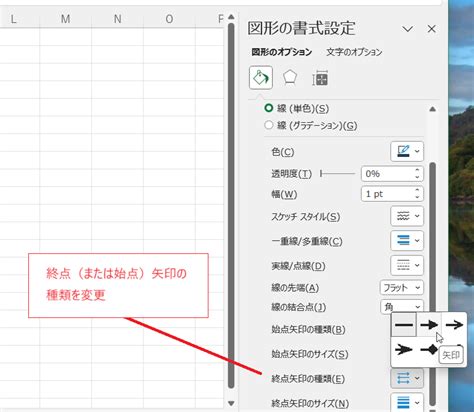Select the no-arrow plain line option

(x=404, y=324)
